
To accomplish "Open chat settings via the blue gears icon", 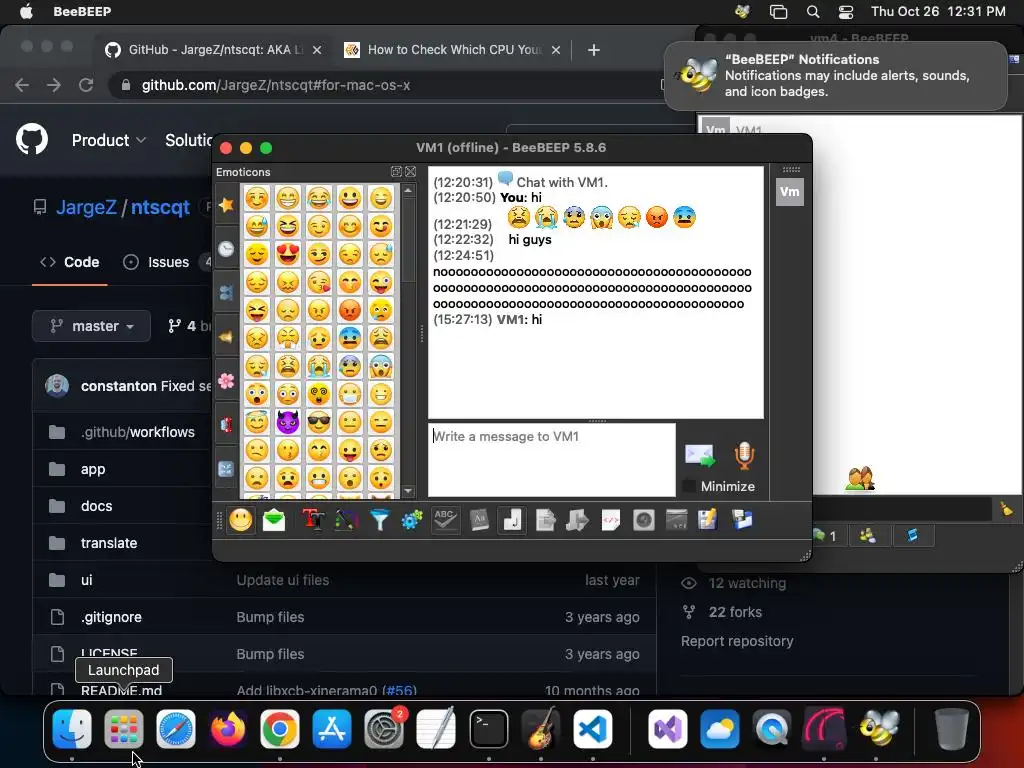I will pyautogui.click(x=412, y=520).
